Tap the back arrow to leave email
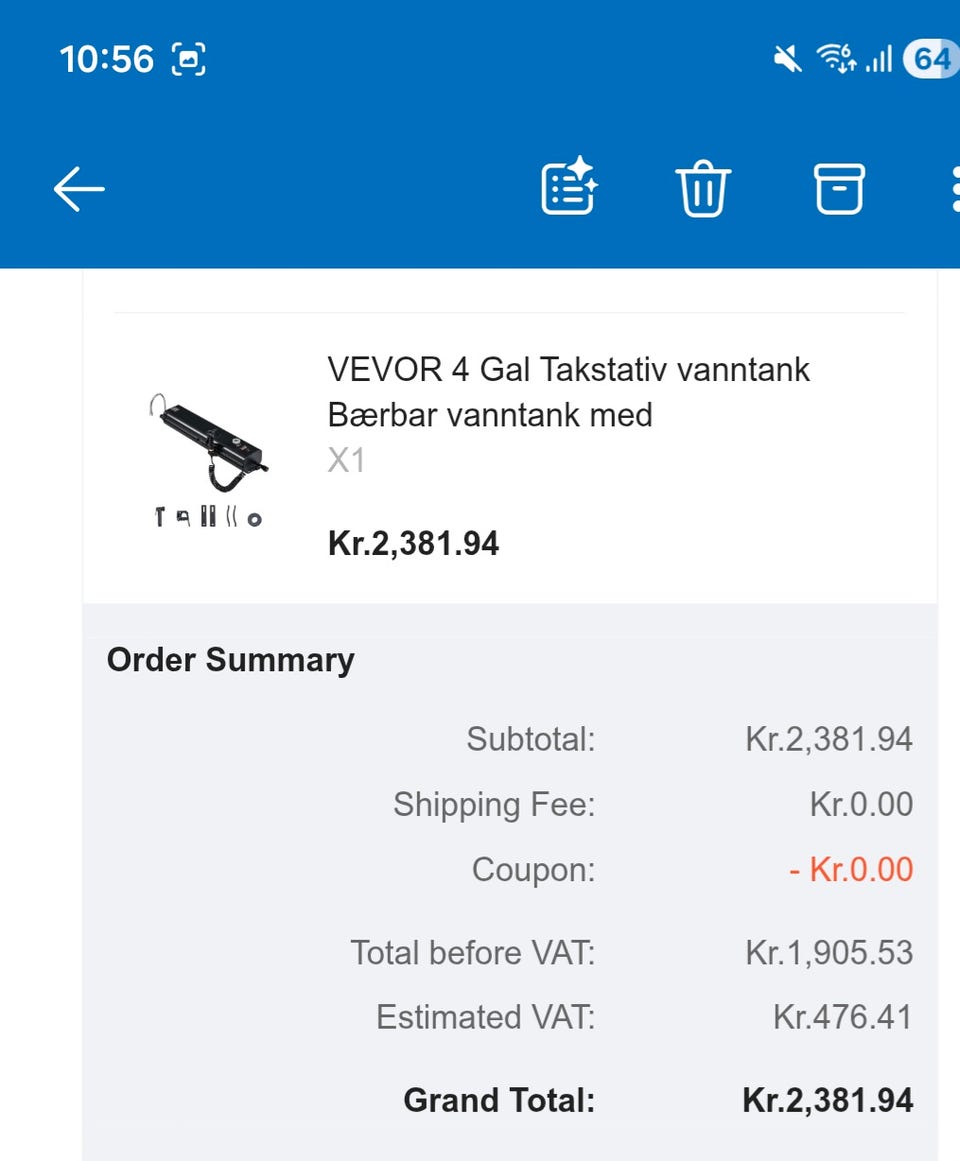Screen dimensions: 960x1161 tap(79, 189)
